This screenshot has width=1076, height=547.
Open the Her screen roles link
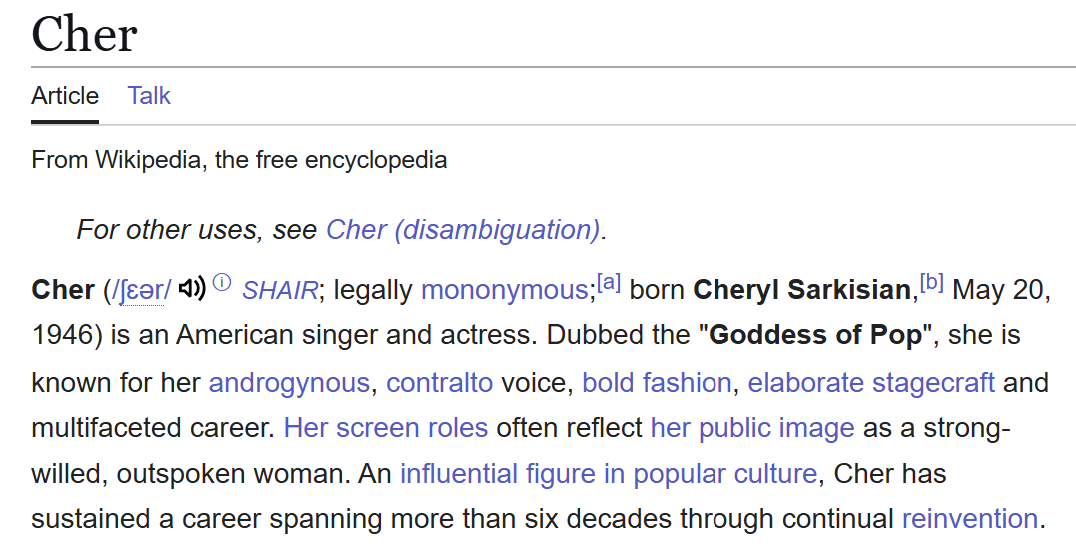[386, 428]
